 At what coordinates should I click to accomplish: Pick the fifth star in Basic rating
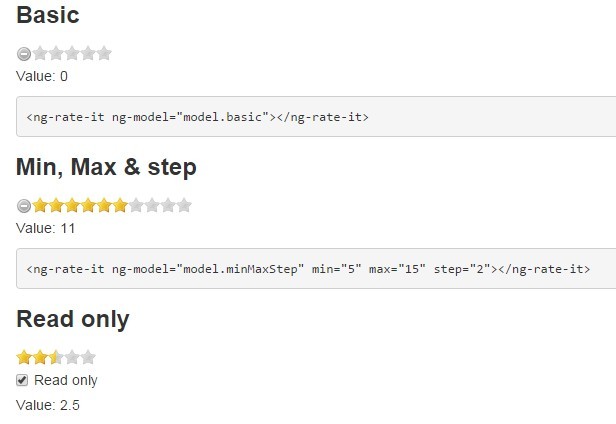tap(104, 54)
